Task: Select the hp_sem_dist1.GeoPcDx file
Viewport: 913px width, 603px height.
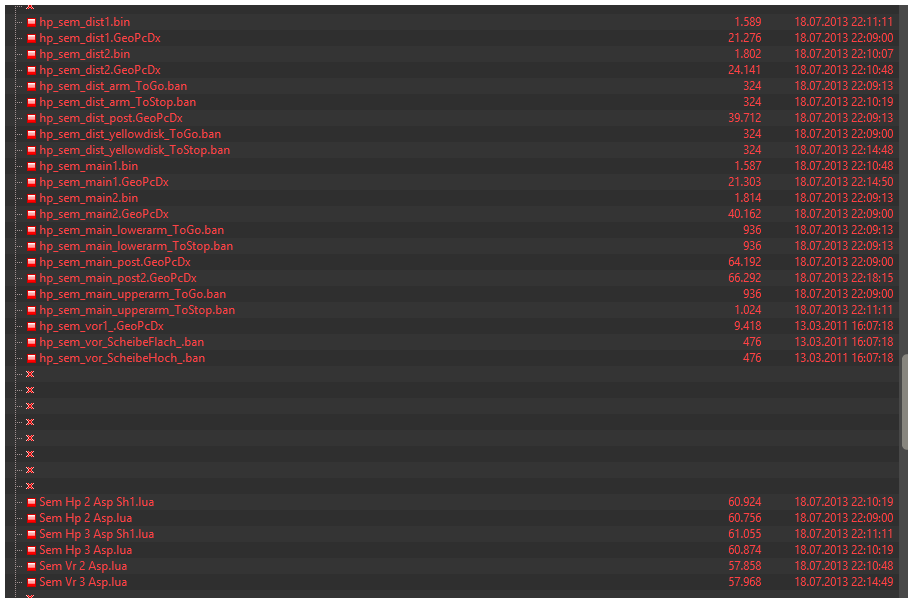Action: pyautogui.click(x=100, y=38)
